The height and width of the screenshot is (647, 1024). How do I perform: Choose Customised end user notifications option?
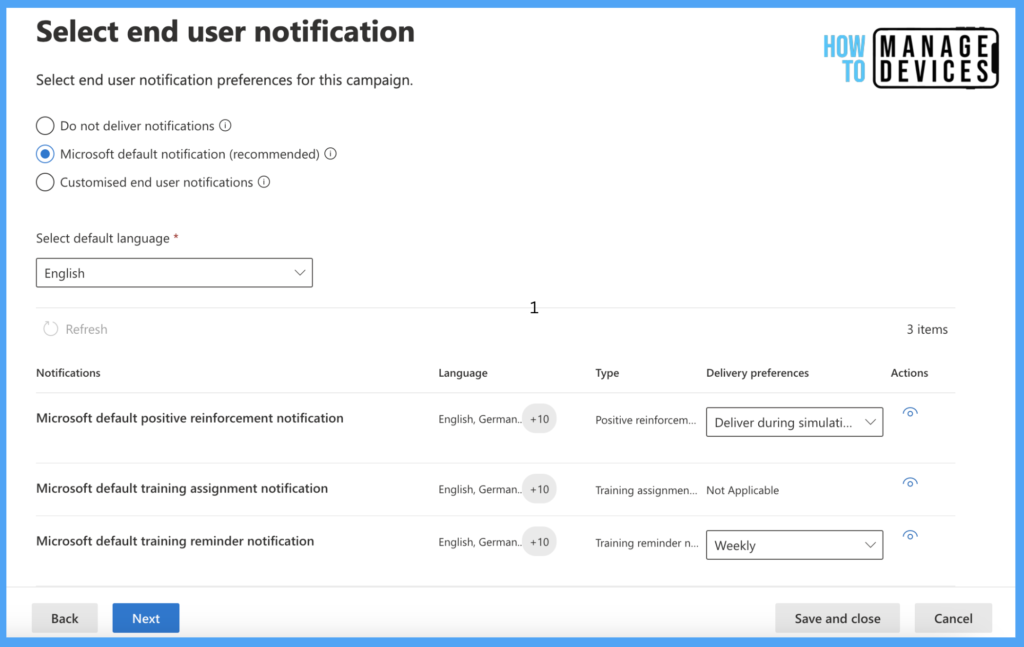point(45,182)
